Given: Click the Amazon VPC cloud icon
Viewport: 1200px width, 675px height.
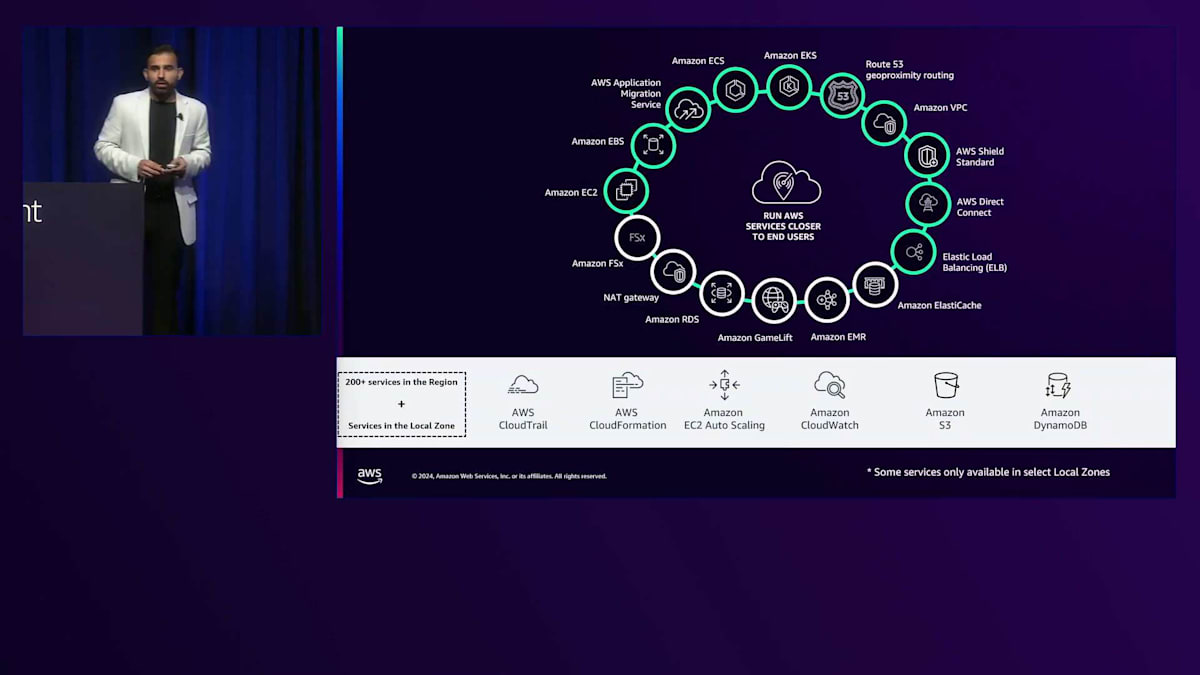Looking at the screenshot, I should (x=884, y=122).
